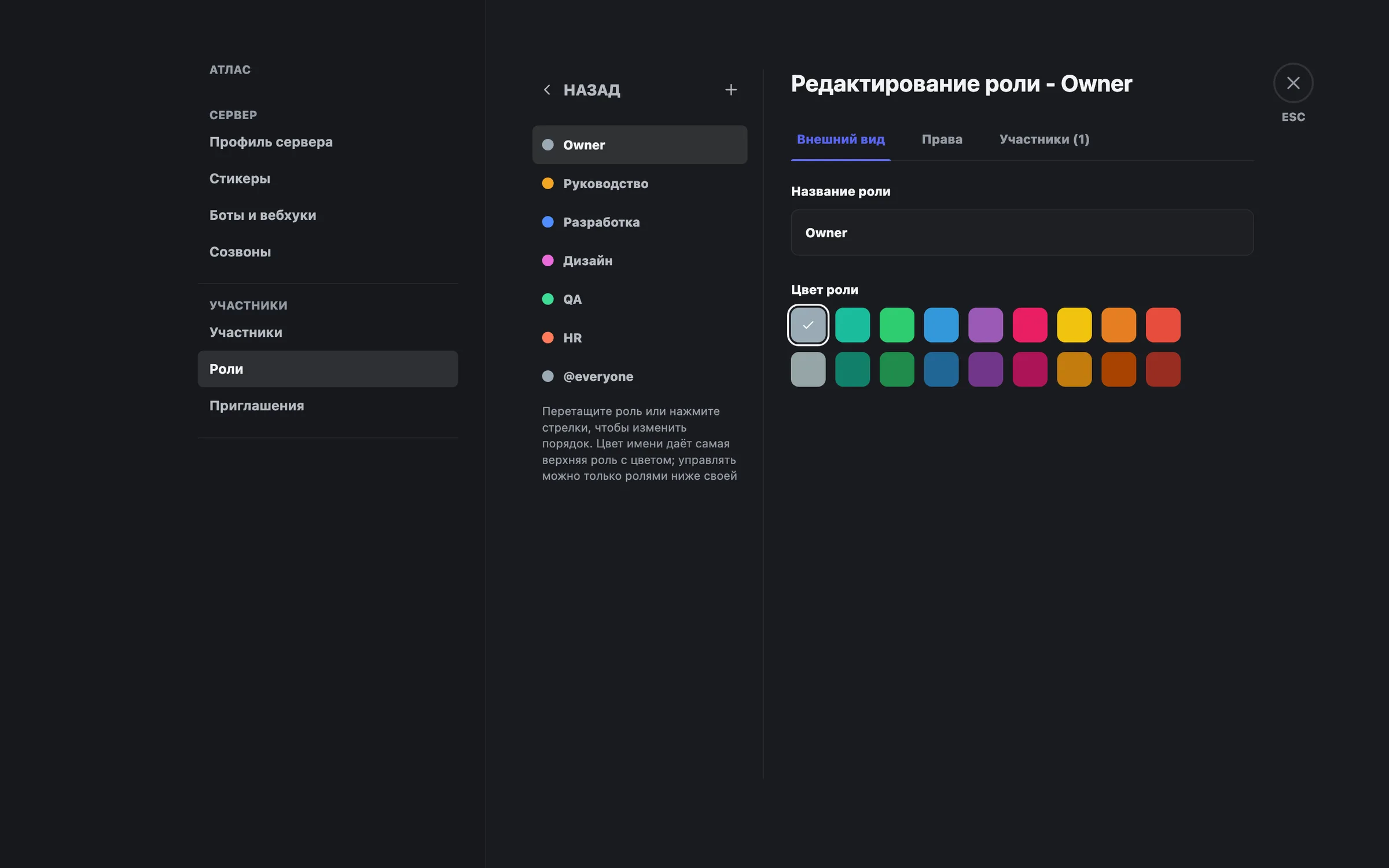Screen dimensions: 1389x868
Task: Select the bright red color swatch
Action: click(1163, 325)
